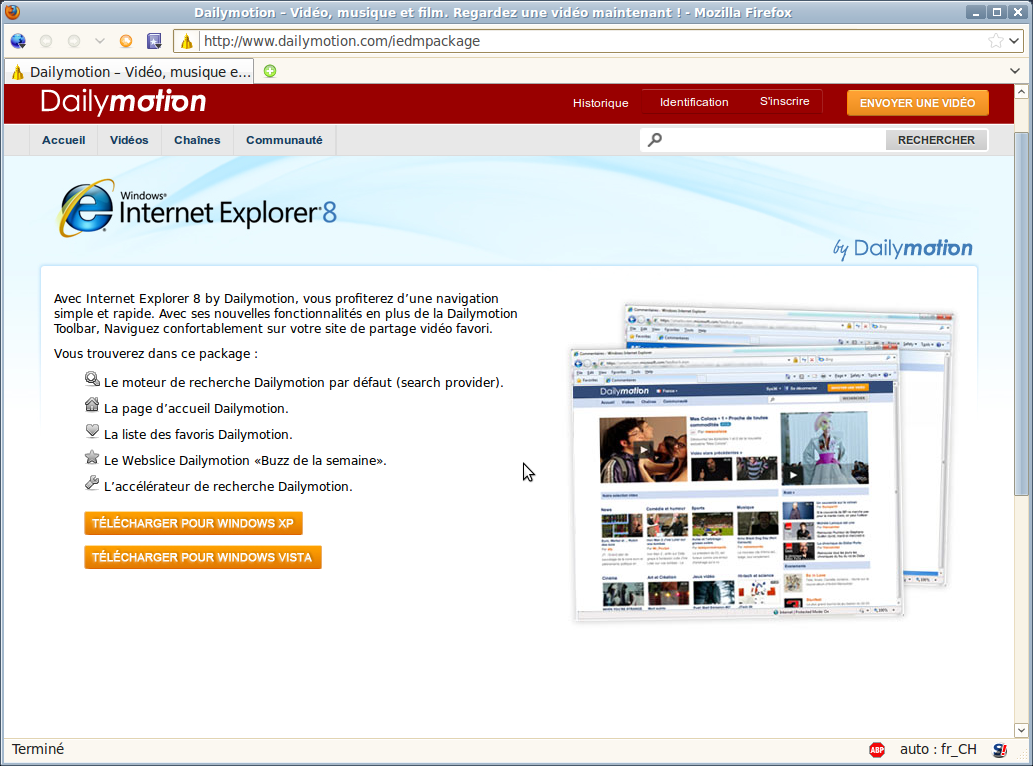The image size is (1033, 766).
Task: Click the back navigation button
Action: [x=46, y=41]
